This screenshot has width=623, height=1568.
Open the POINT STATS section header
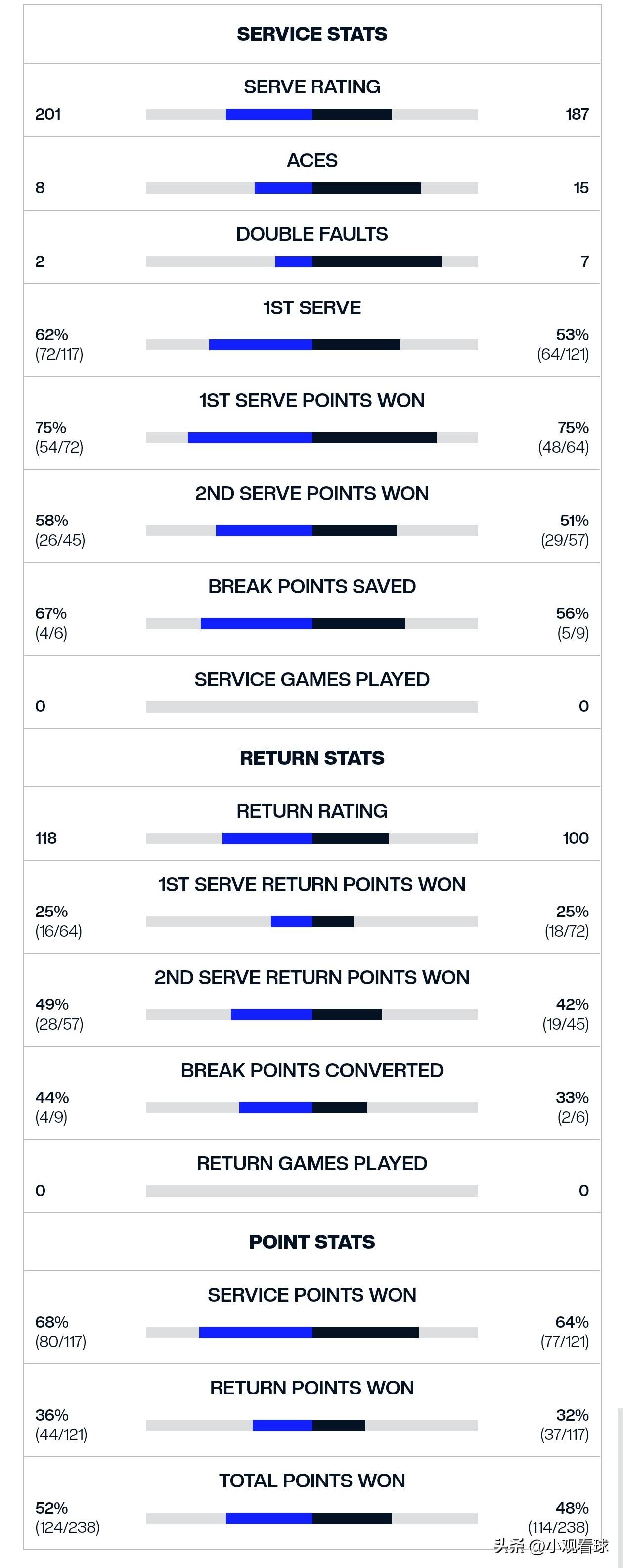(312, 1242)
